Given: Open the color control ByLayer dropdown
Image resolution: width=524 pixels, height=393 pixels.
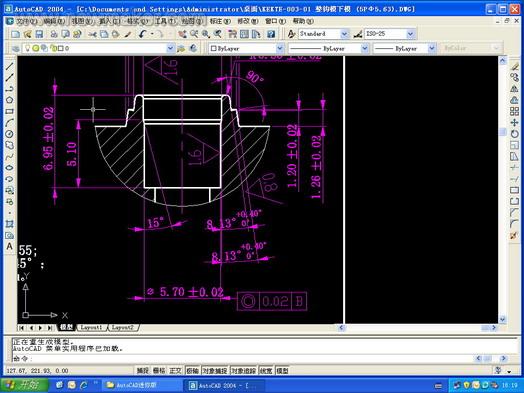Looking at the screenshot, I should 280,48.
